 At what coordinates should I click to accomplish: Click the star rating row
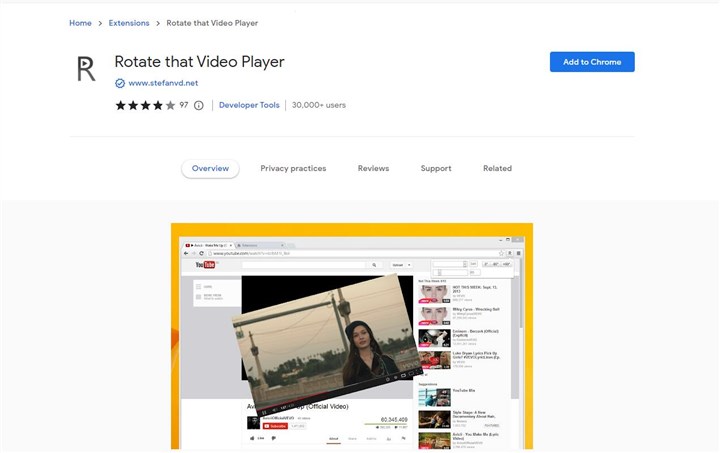pos(145,106)
